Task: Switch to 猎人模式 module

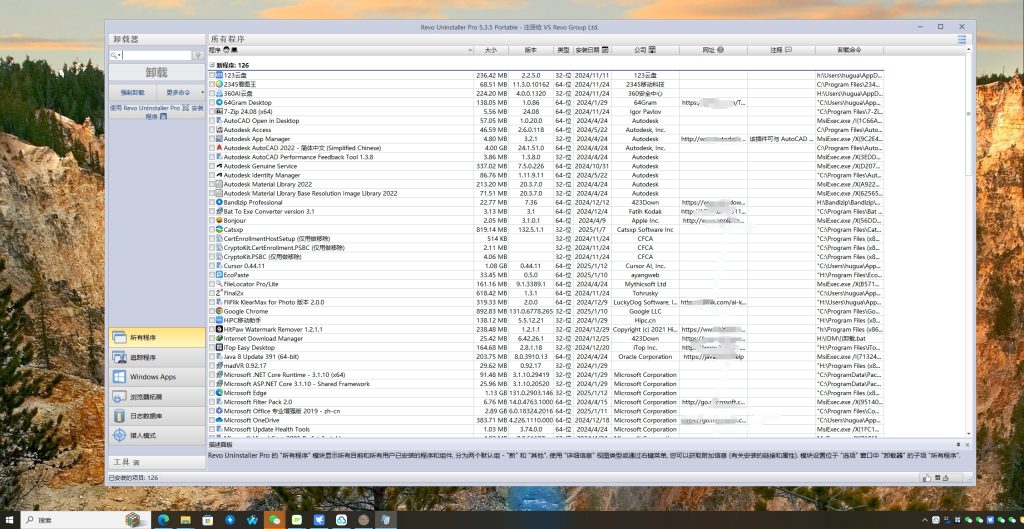Action: pyautogui.click(x=156, y=435)
